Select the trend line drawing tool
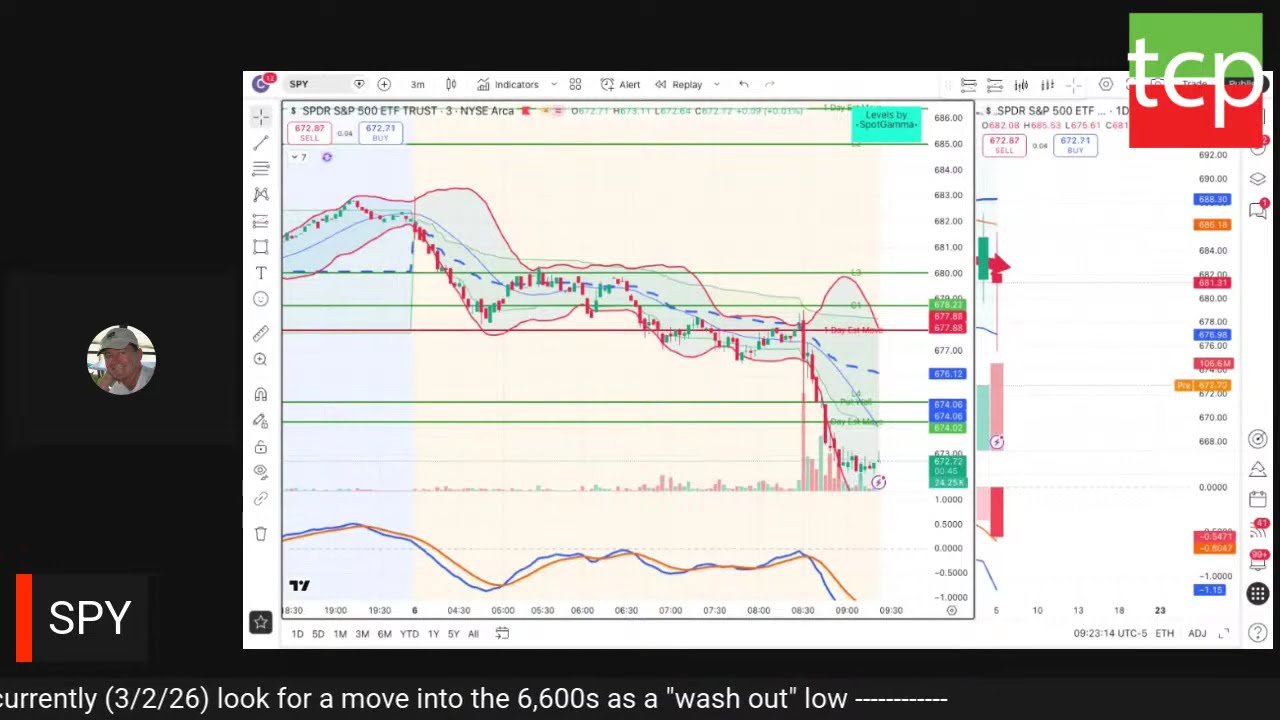Image resolution: width=1280 pixels, height=720 pixels. tap(261, 143)
